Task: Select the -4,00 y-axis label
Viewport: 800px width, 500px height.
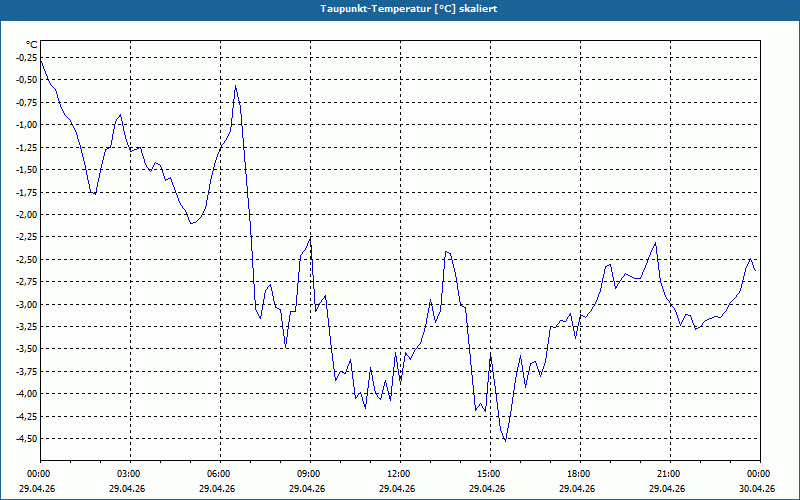Action: (27, 394)
